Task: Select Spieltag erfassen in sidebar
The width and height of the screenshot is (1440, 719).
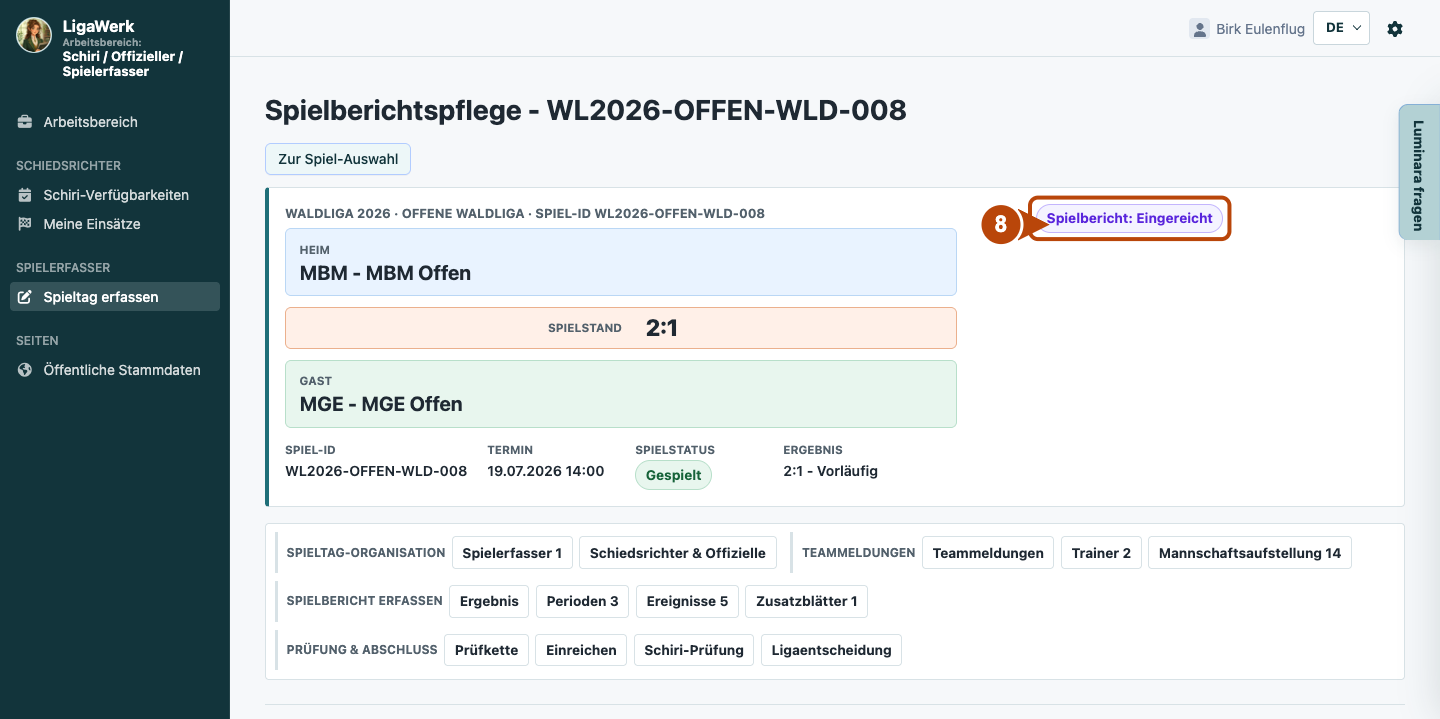Action: 115,297
